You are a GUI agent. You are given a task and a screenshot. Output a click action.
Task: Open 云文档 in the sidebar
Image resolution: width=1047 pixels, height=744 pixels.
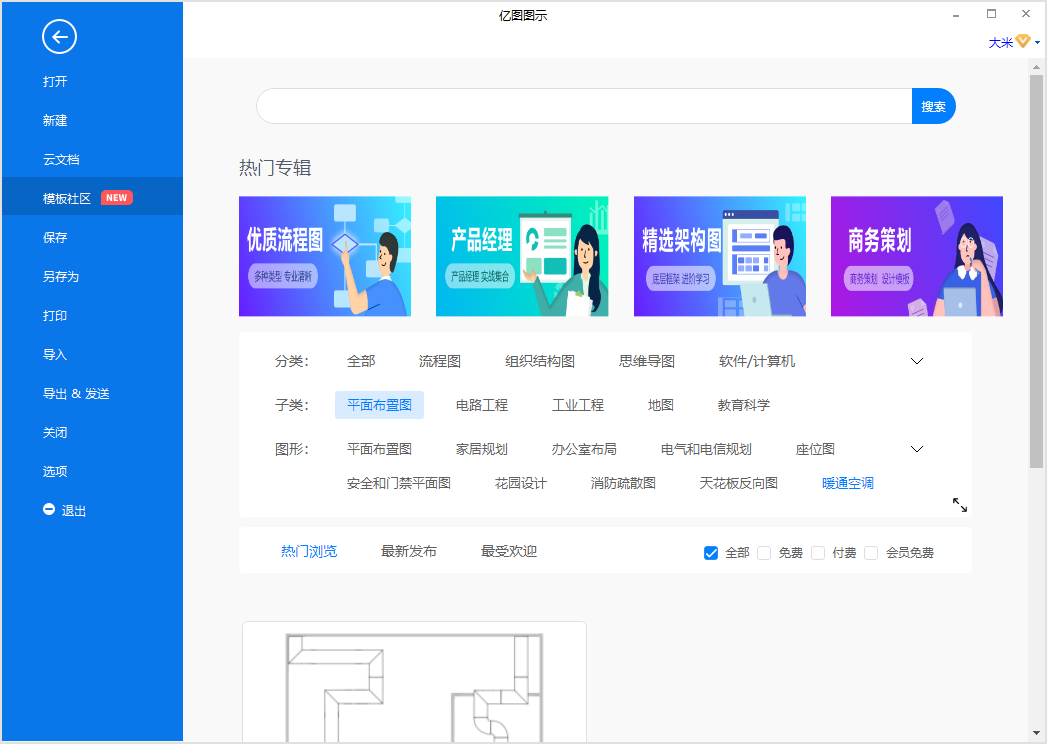click(61, 160)
